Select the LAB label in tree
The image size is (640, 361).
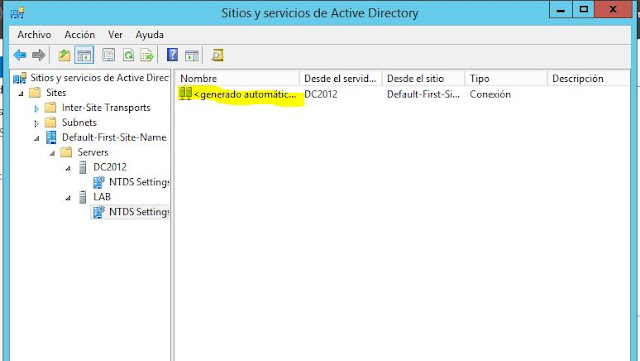coord(102,197)
